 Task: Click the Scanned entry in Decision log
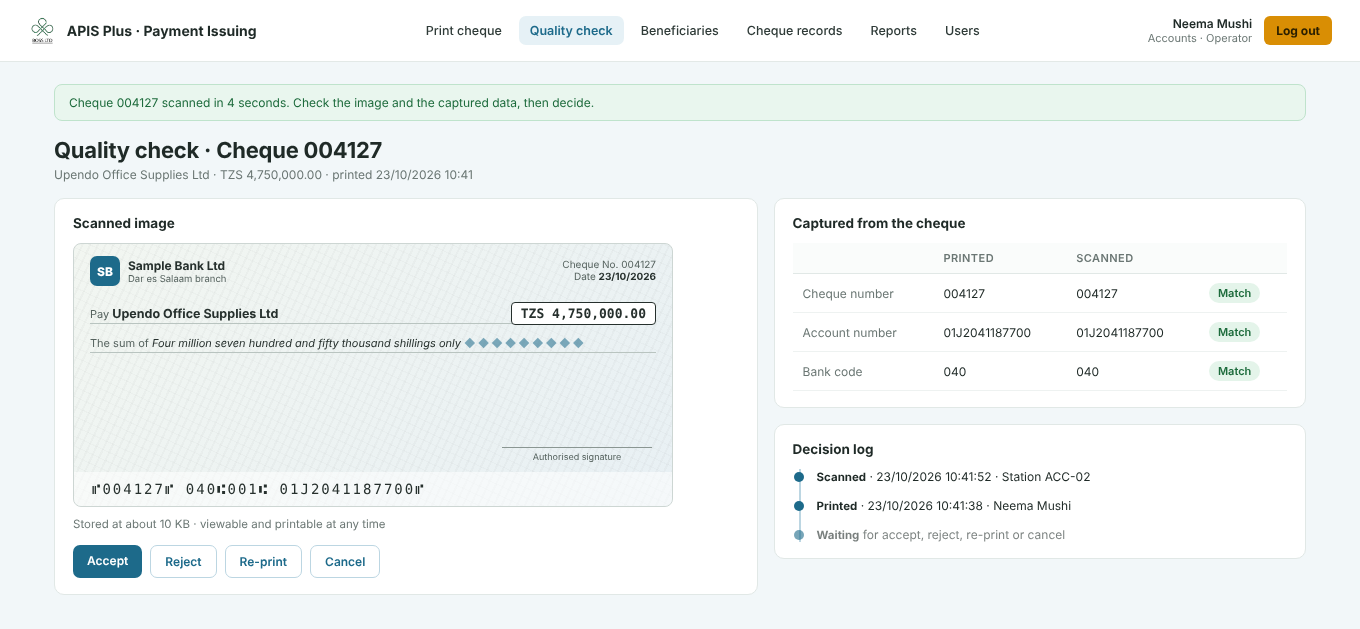pos(953,477)
